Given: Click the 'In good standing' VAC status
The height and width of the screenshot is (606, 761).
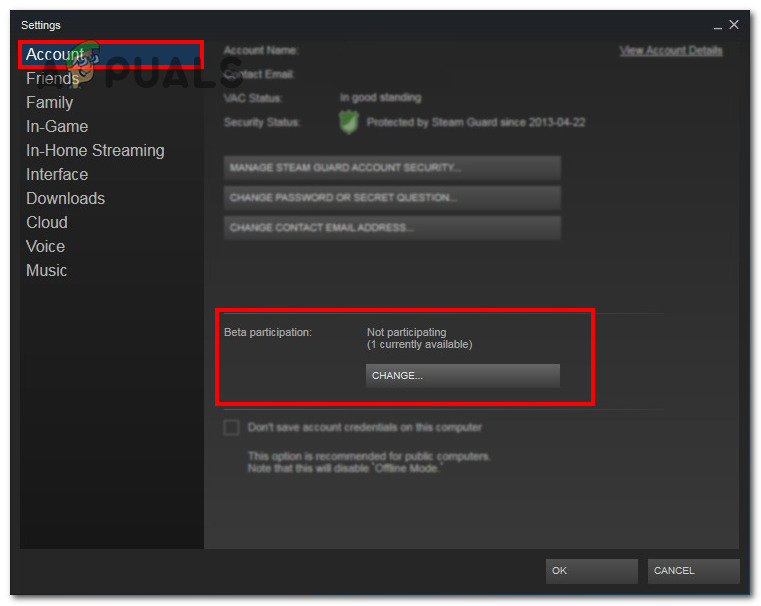Looking at the screenshot, I should (x=380, y=98).
